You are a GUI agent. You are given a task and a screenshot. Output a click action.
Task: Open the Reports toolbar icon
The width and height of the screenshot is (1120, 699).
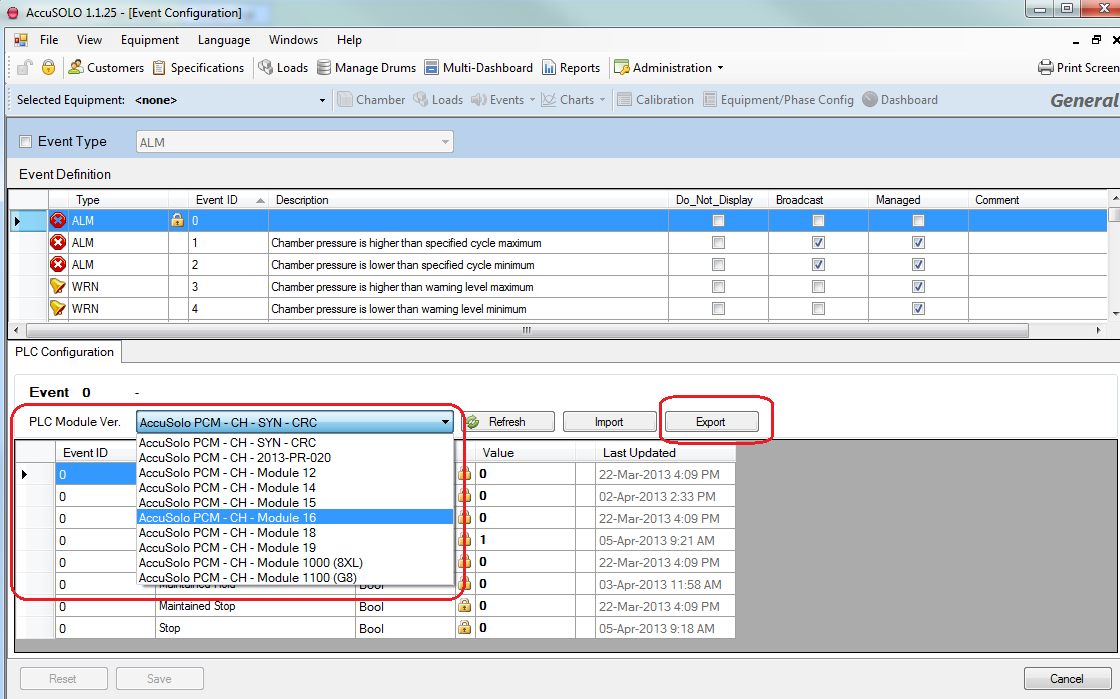(x=549, y=68)
